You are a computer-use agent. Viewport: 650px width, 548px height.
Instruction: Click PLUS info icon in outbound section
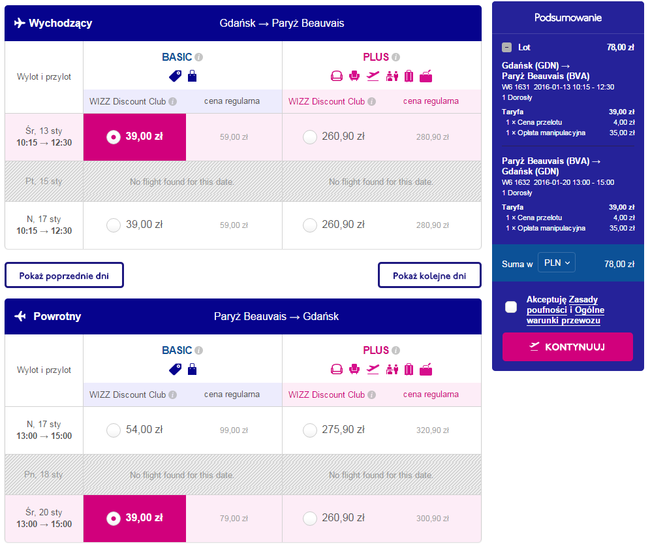click(x=397, y=57)
